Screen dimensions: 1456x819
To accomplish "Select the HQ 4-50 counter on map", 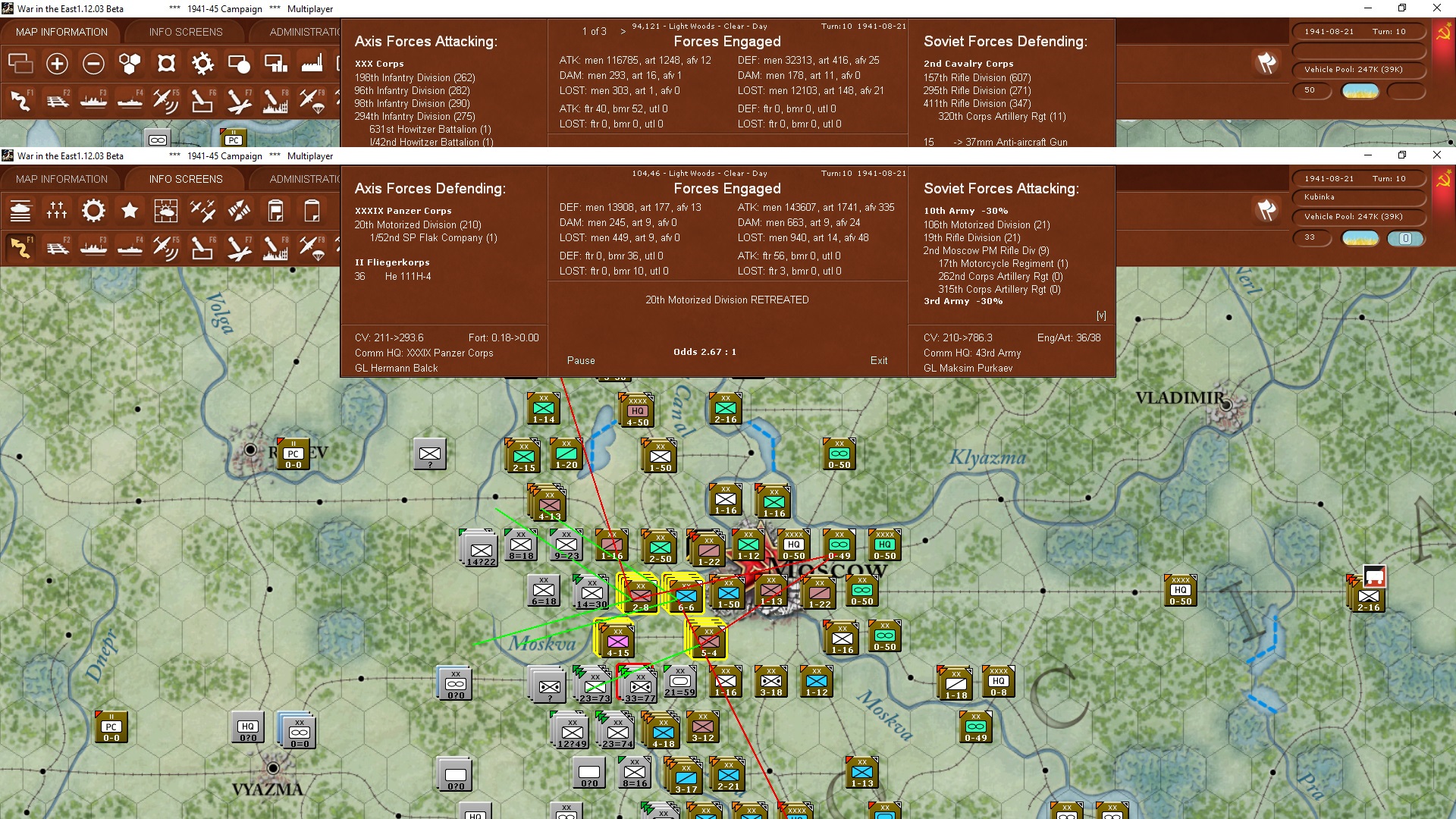I will click(637, 410).
